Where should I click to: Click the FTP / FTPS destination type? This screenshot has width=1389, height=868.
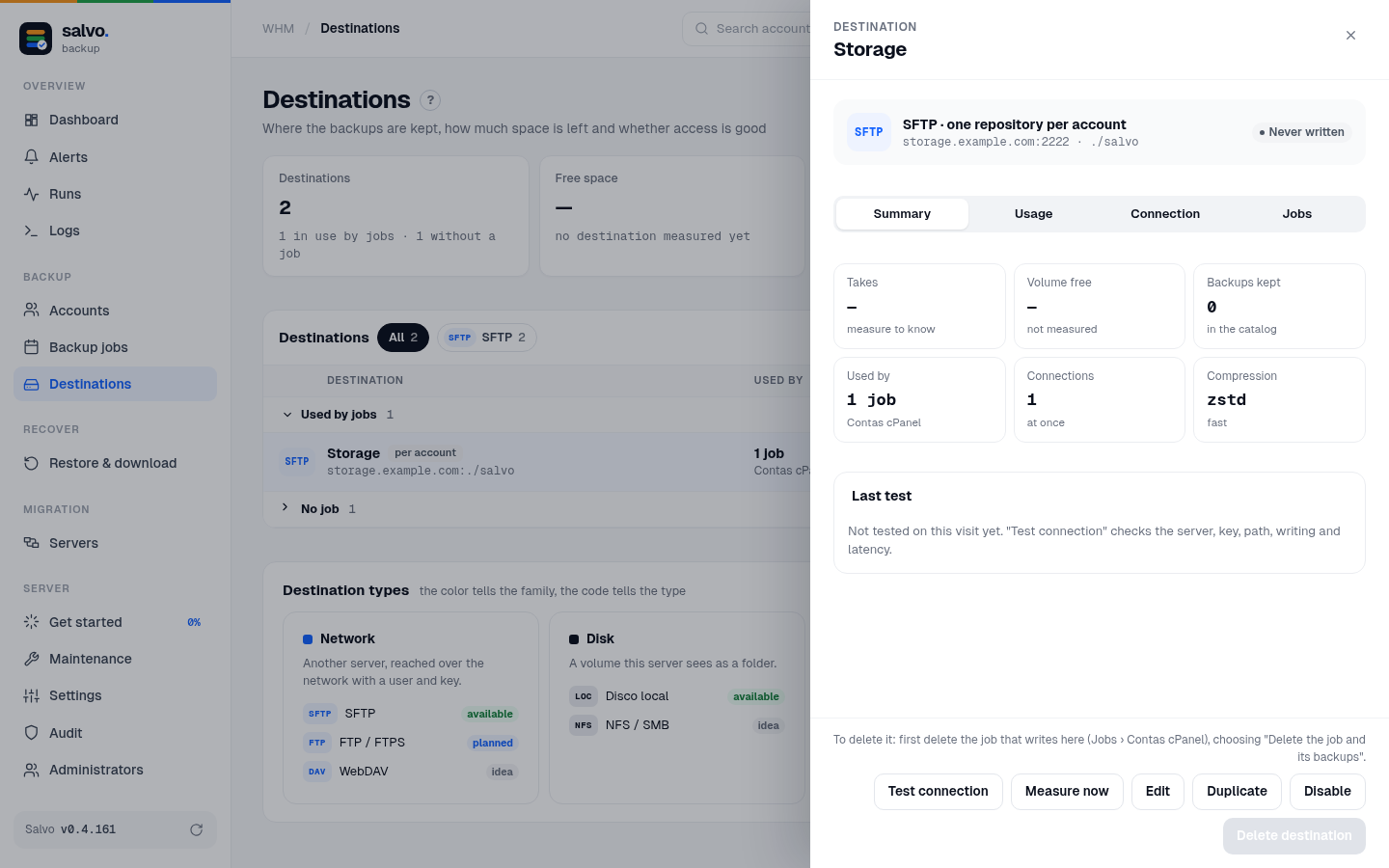pos(411,743)
